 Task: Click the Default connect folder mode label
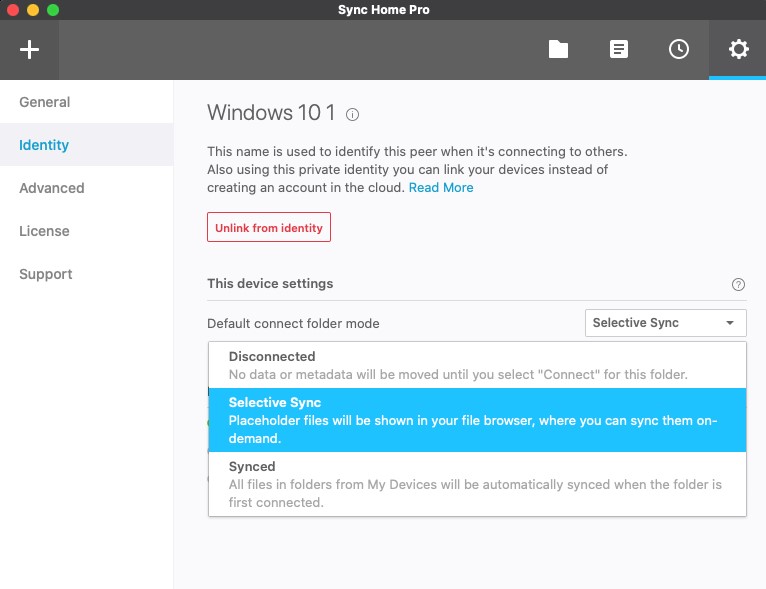click(x=293, y=323)
